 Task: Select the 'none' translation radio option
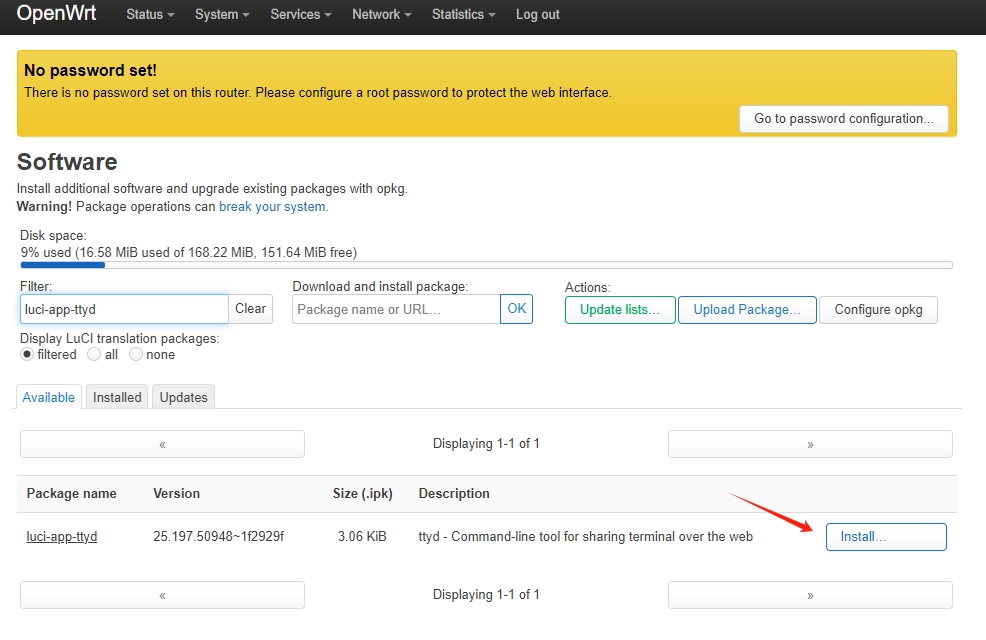click(x=135, y=355)
